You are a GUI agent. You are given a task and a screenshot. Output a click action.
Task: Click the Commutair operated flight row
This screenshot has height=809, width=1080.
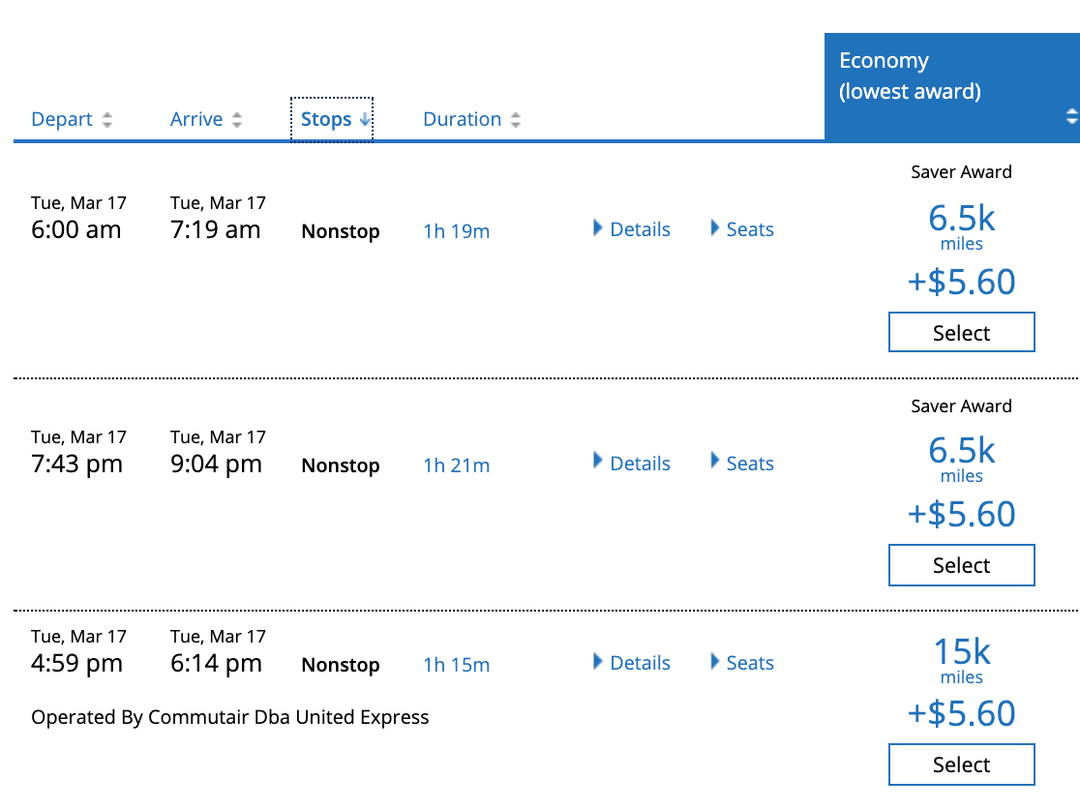229,717
